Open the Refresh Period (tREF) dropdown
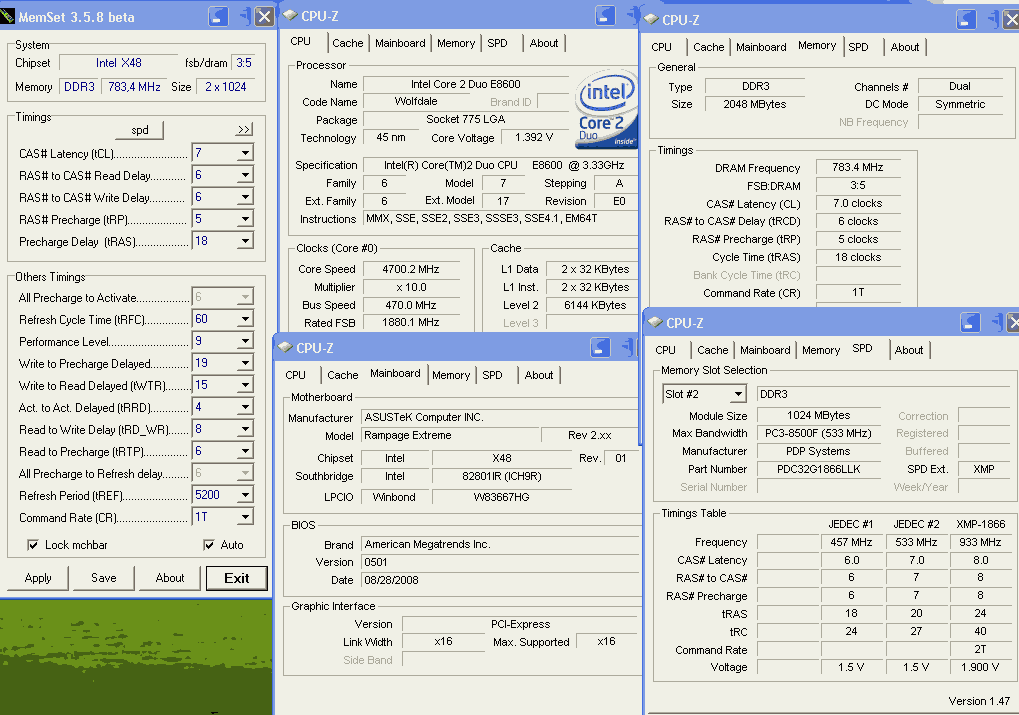1019x715 pixels. tap(245, 495)
